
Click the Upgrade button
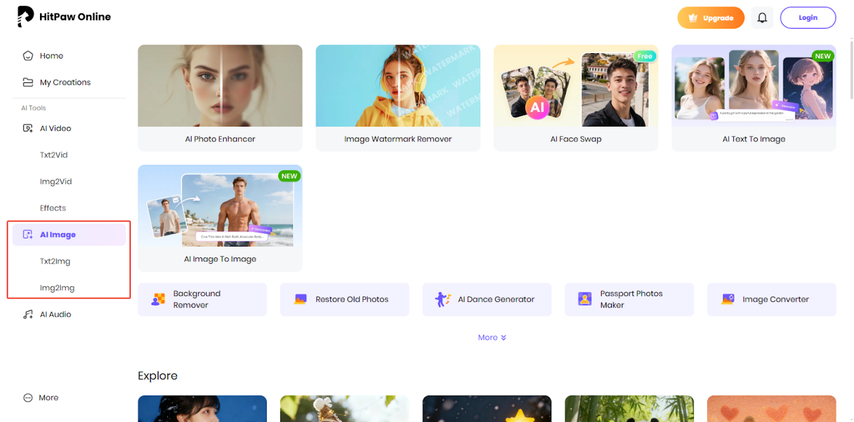click(x=711, y=18)
